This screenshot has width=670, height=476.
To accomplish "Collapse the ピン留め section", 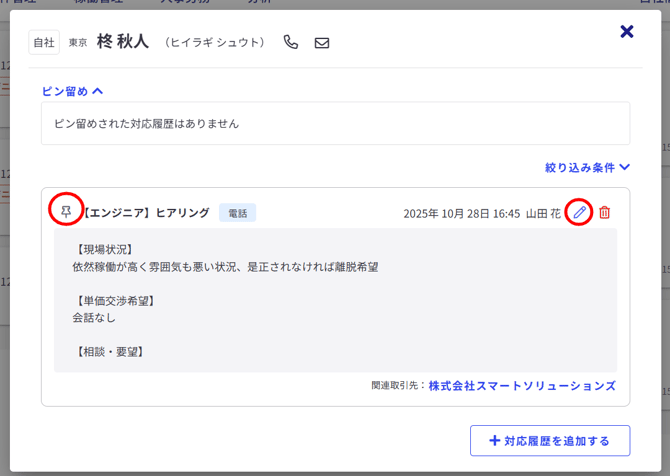I will (x=72, y=91).
